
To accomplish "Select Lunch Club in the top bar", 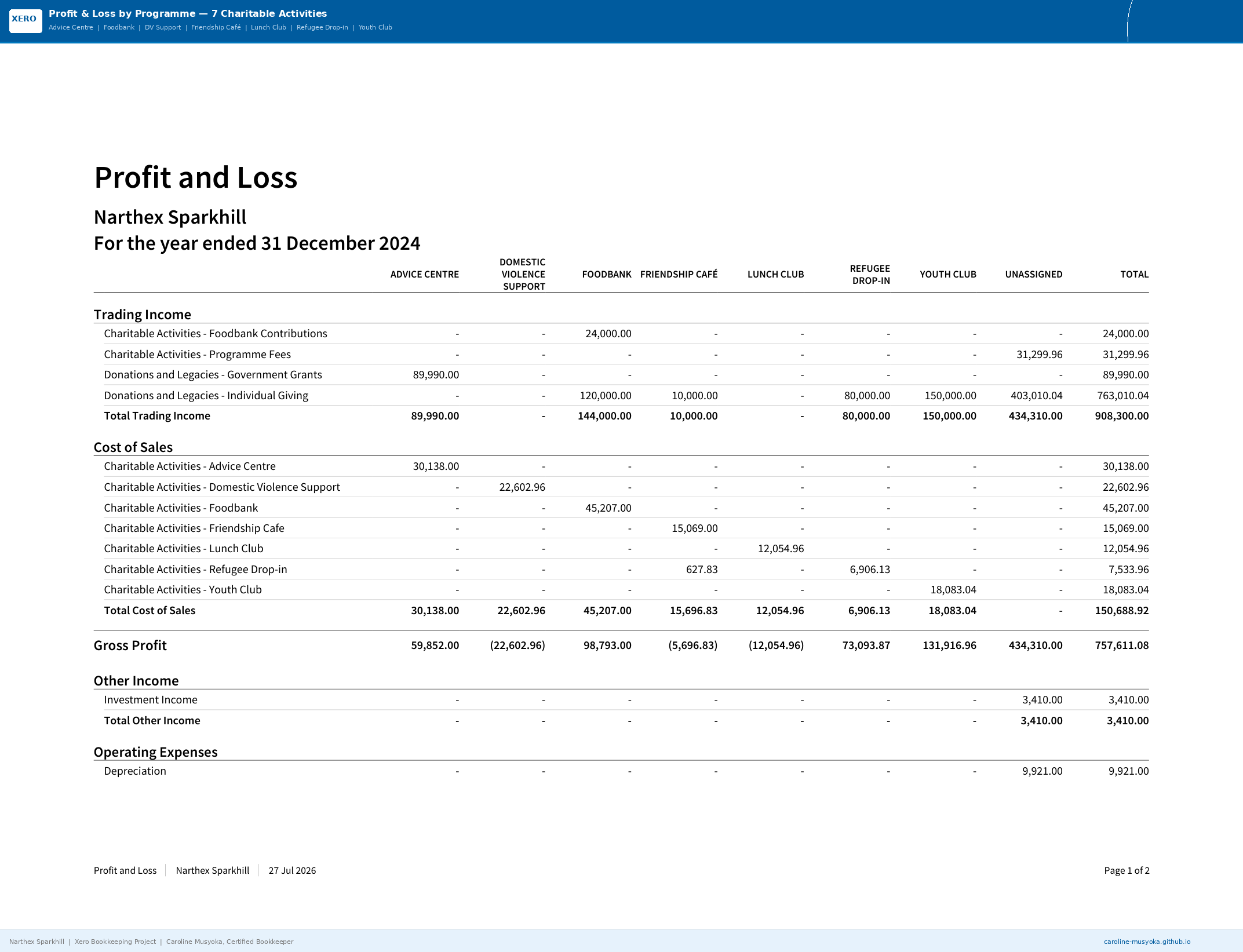I will tap(268, 27).
